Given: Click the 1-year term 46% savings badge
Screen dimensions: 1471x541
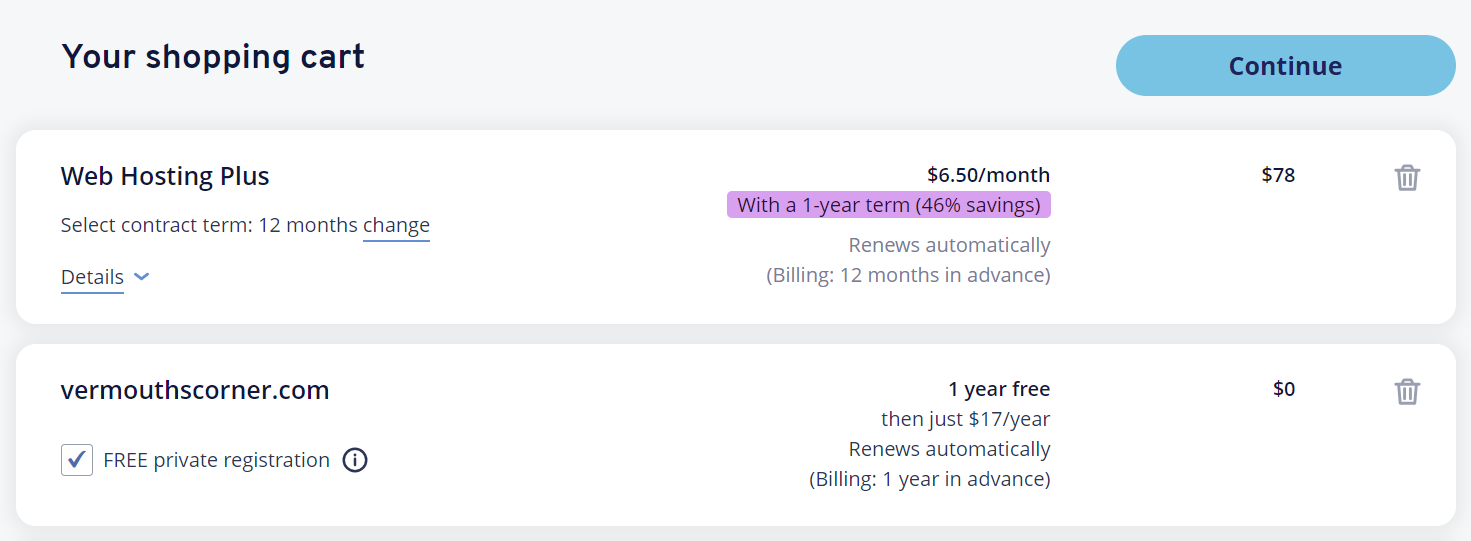Looking at the screenshot, I should point(888,205).
